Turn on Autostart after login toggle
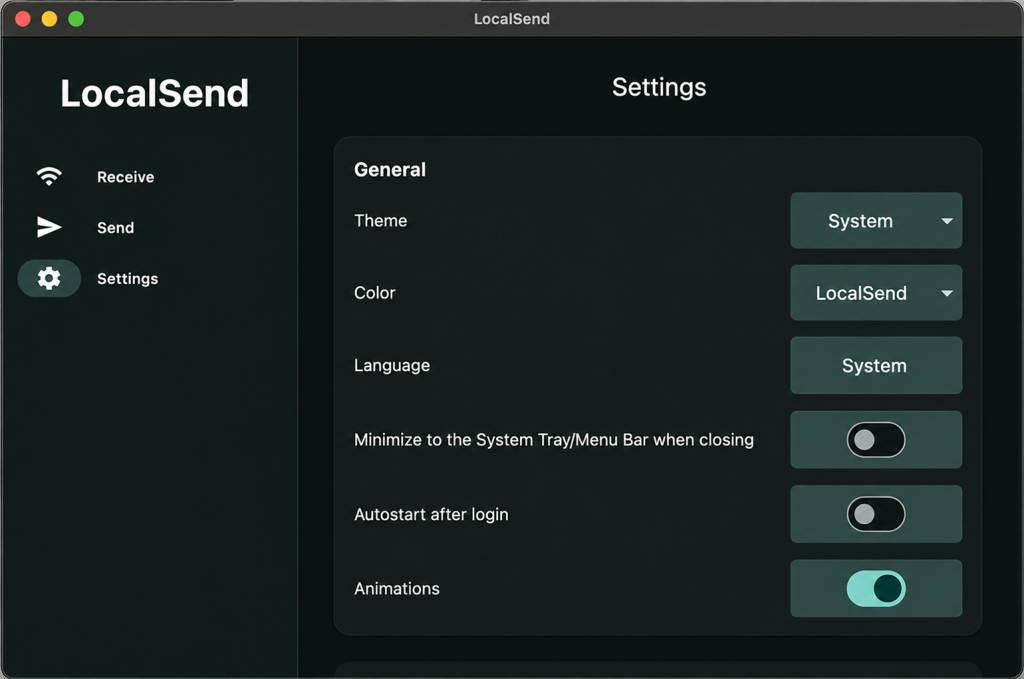This screenshot has height=679, width=1024. pos(876,514)
